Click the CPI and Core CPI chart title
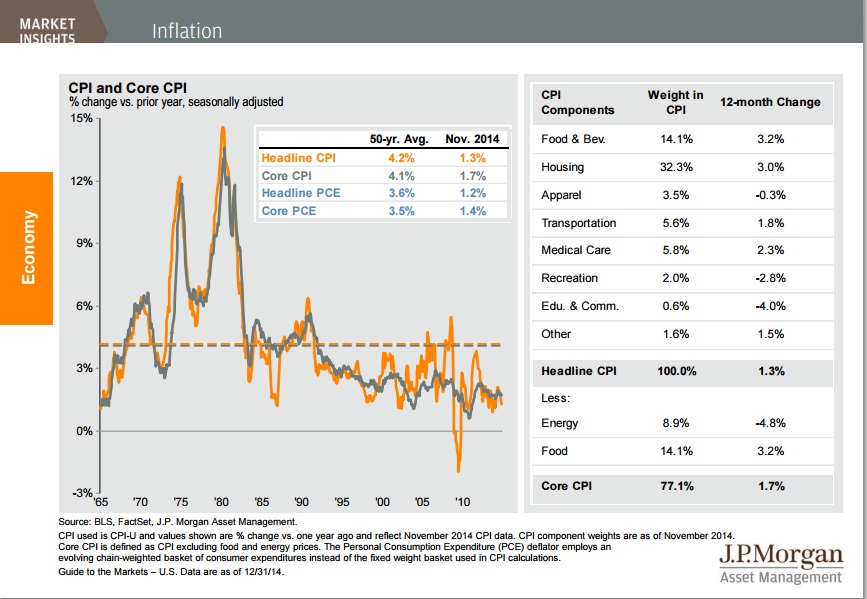867x599 pixels. [x=126, y=88]
